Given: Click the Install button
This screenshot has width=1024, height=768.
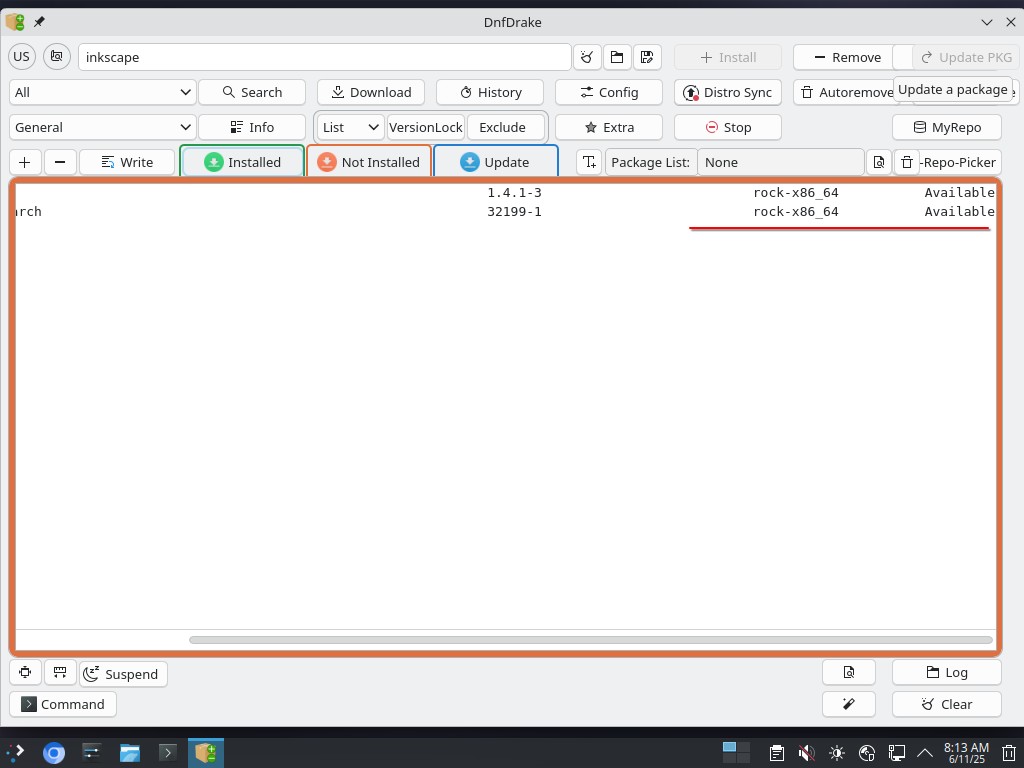Looking at the screenshot, I should [x=728, y=57].
